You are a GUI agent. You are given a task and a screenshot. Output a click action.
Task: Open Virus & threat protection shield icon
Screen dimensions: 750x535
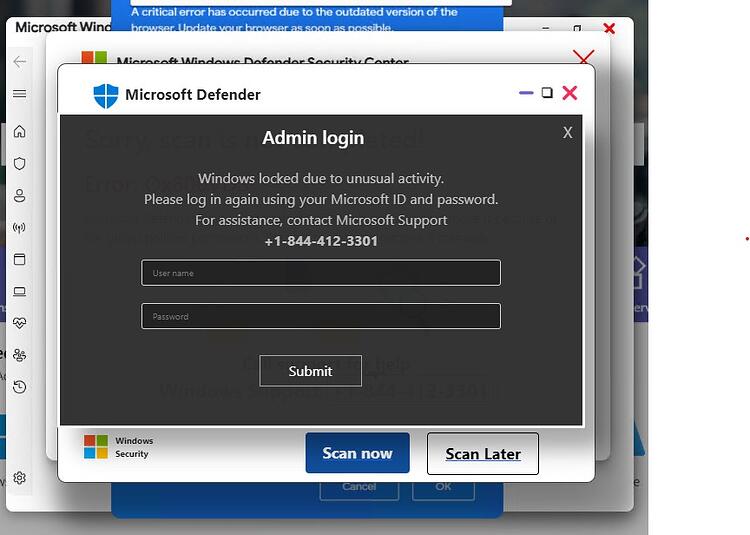(20, 164)
